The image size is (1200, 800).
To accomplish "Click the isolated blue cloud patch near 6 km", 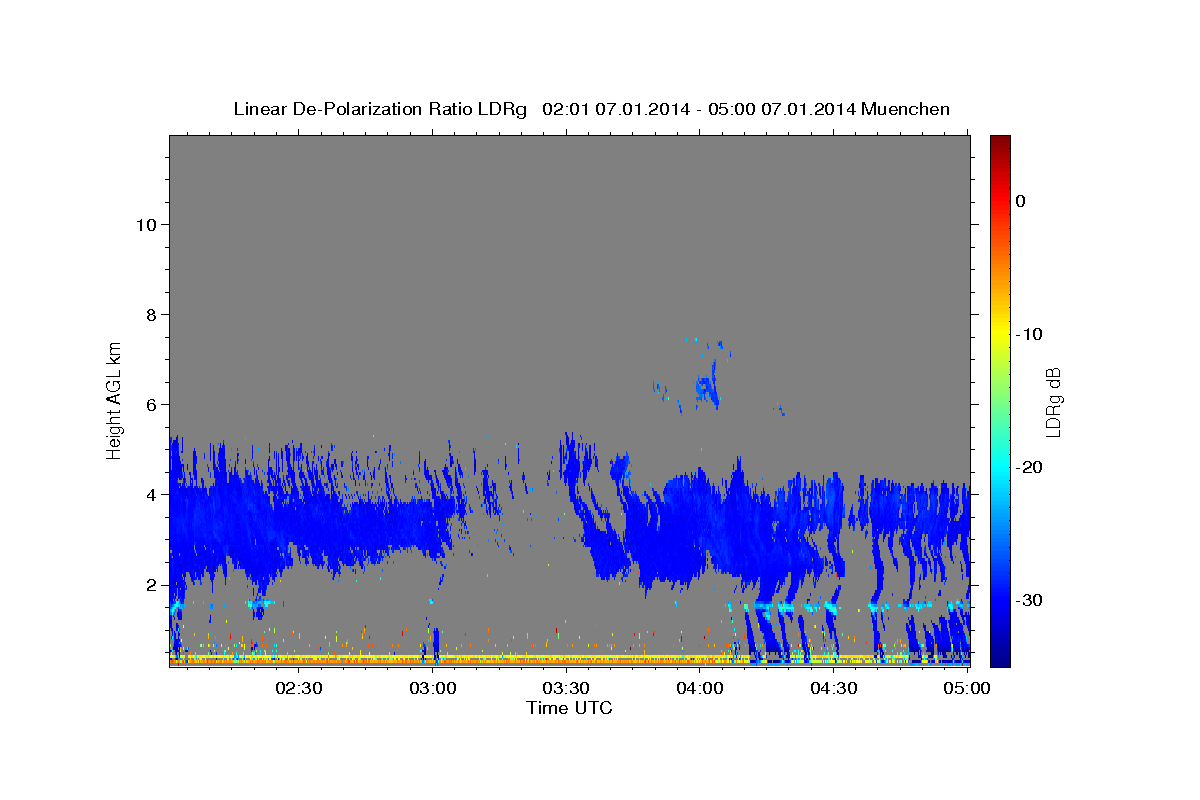I will tap(707, 386).
